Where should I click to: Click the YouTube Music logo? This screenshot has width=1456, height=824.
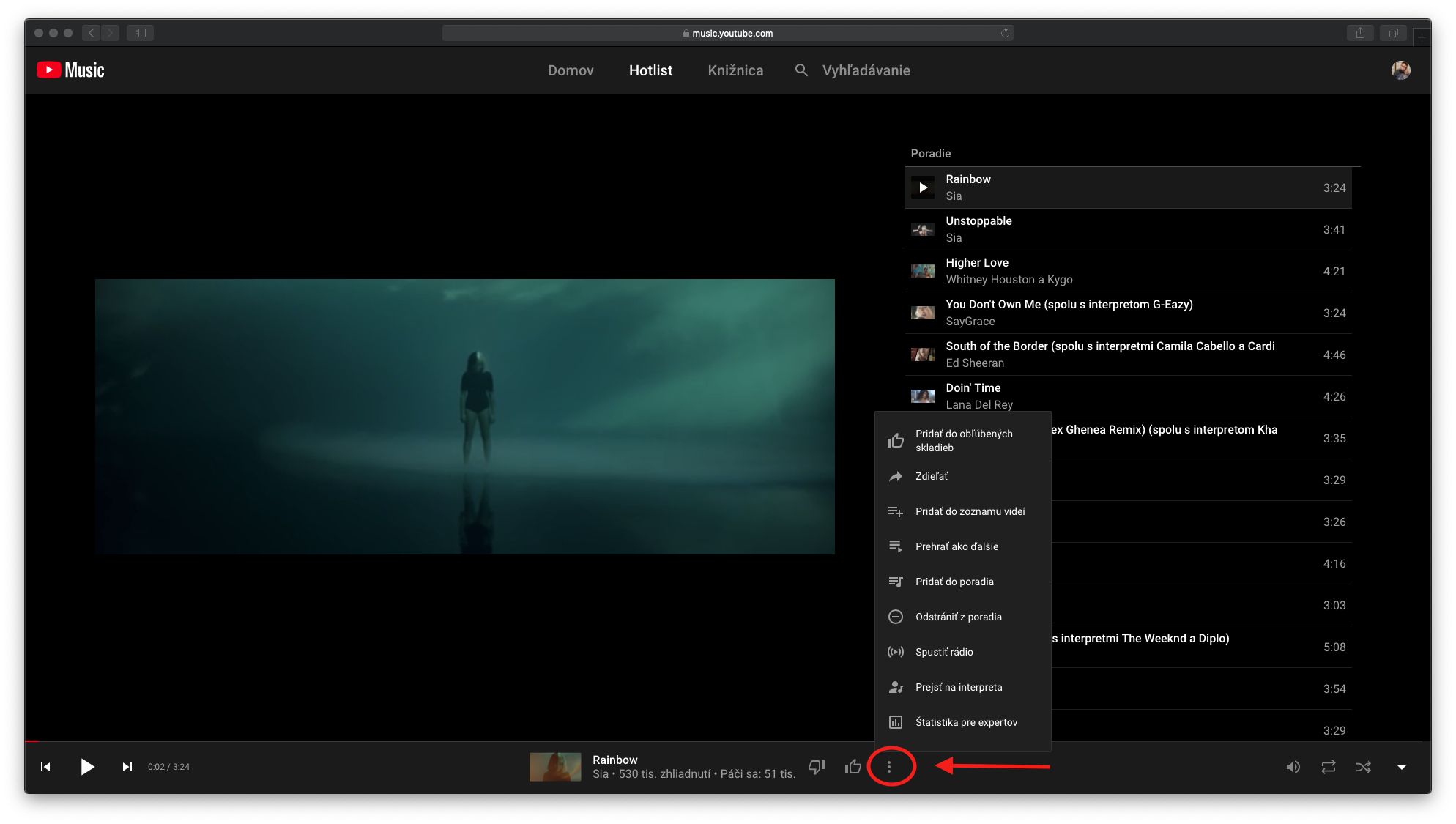click(70, 70)
